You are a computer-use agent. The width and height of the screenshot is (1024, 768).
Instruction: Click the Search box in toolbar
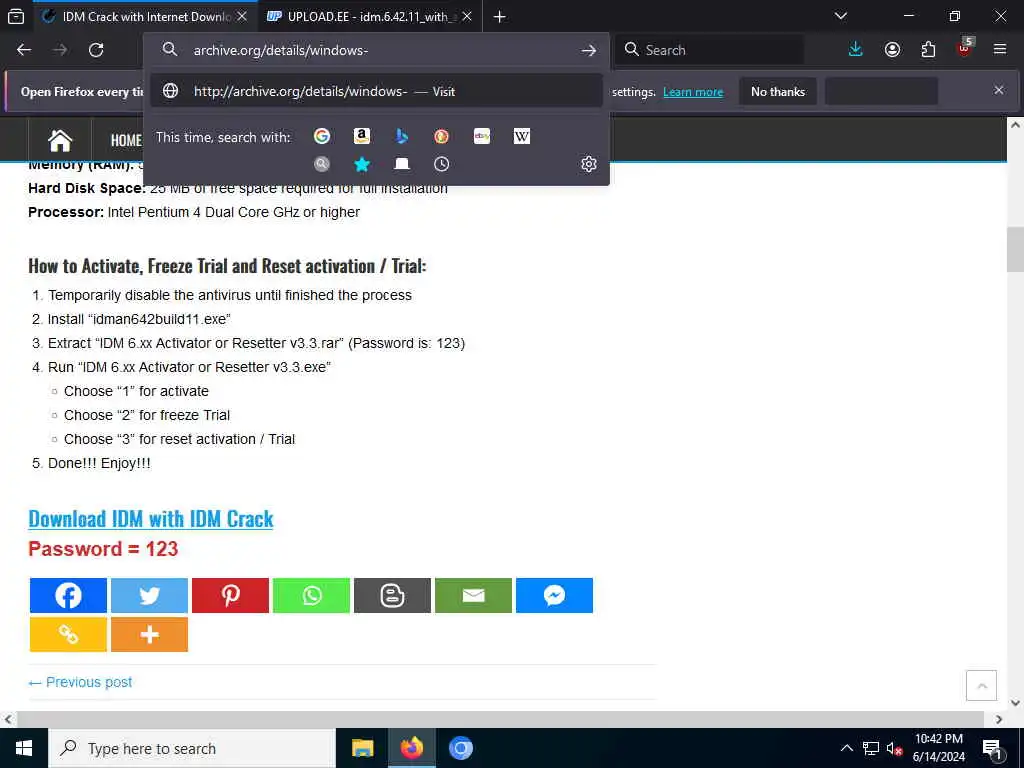pyautogui.click(x=710, y=50)
